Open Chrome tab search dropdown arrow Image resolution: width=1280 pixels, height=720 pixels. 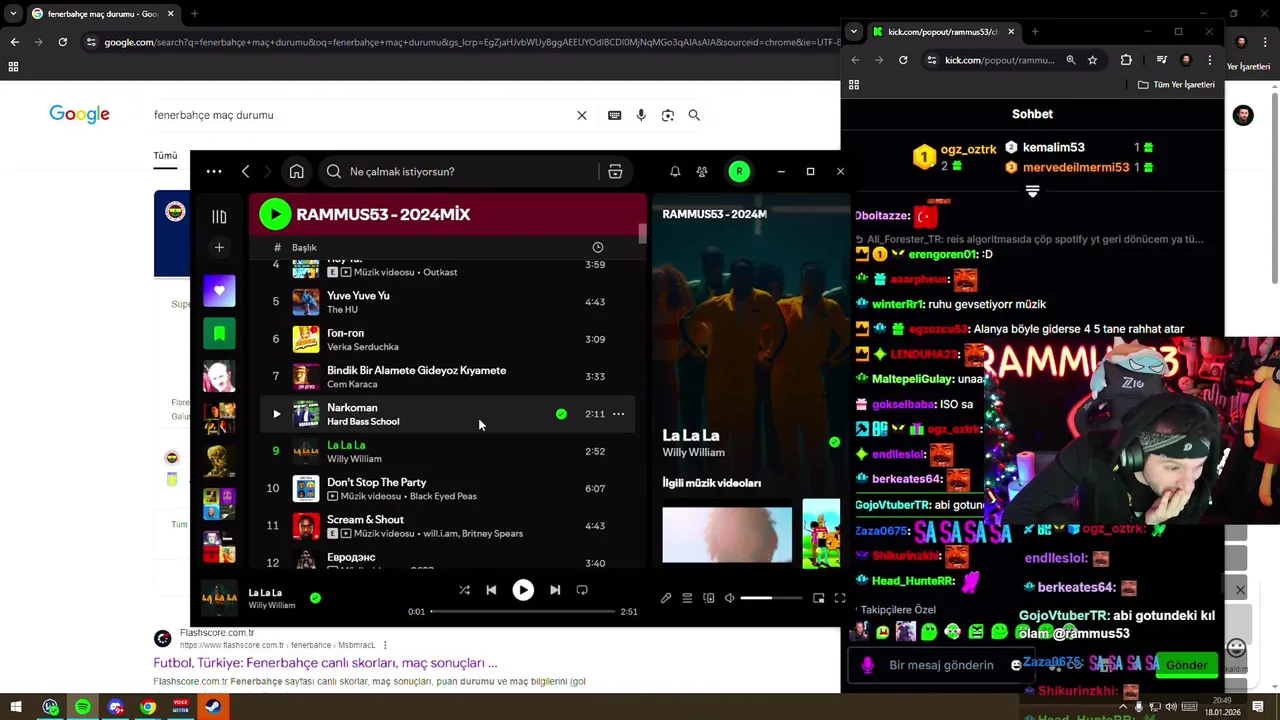[12, 14]
